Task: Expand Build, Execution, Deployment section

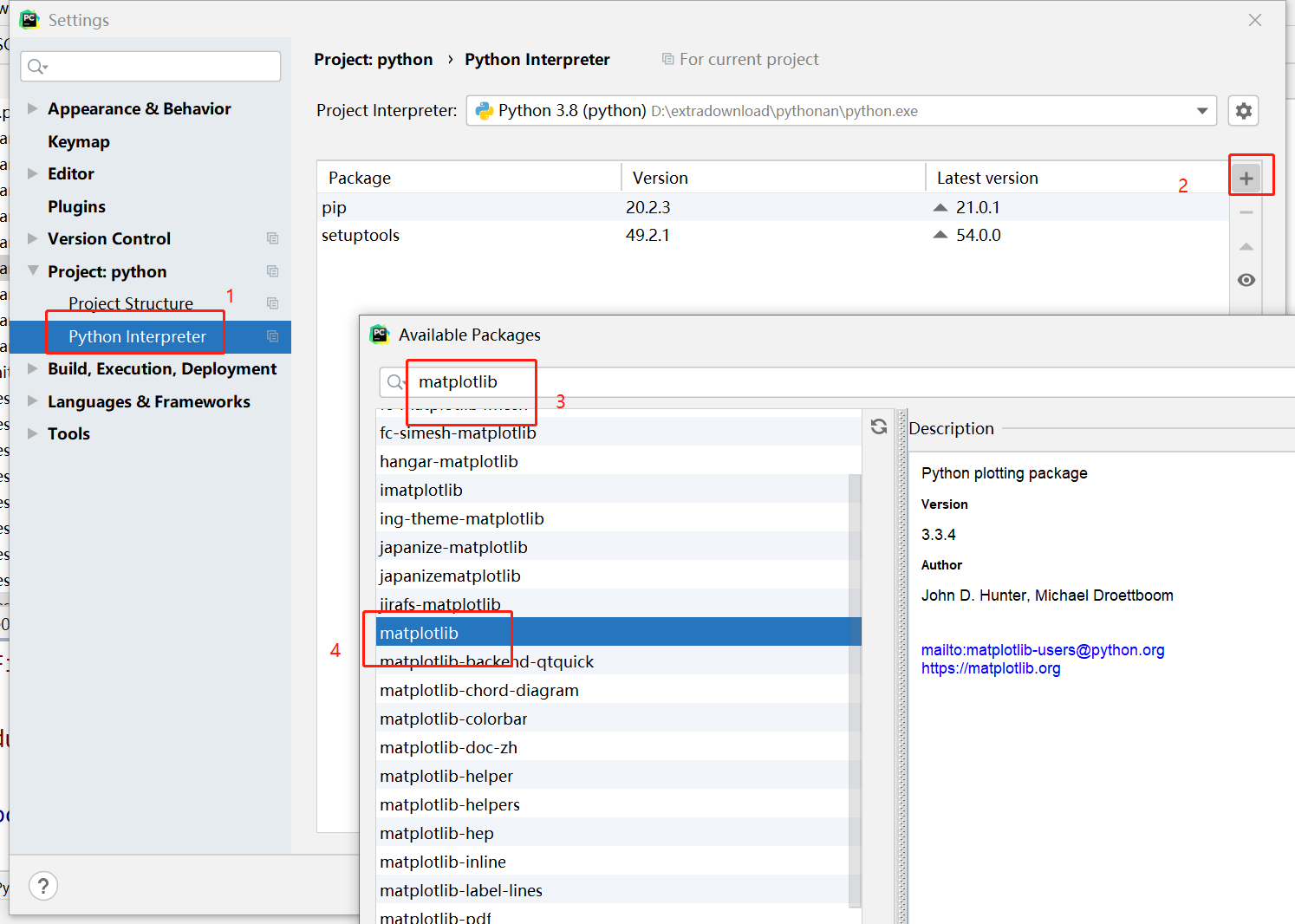Action: [x=33, y=368]
